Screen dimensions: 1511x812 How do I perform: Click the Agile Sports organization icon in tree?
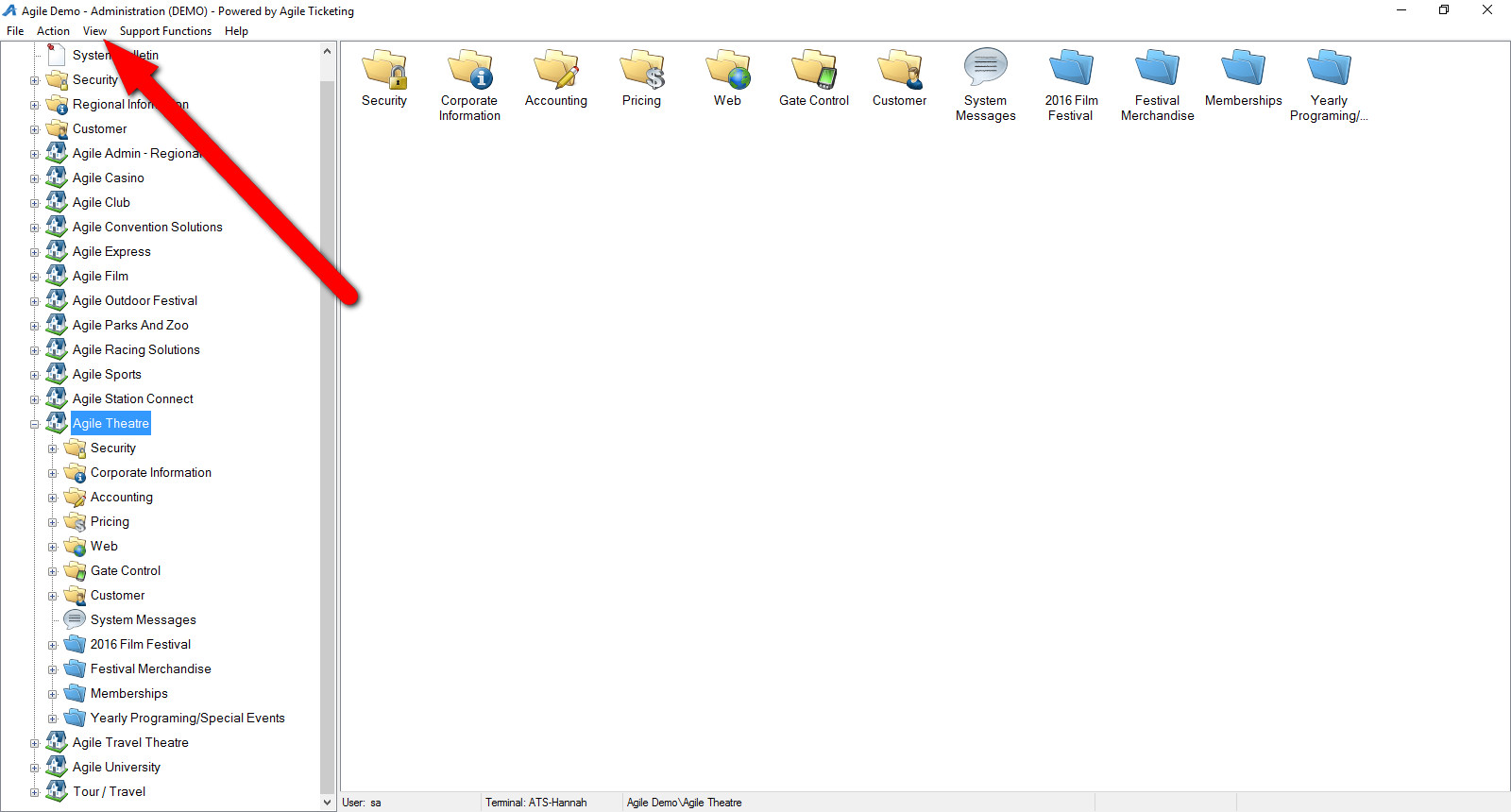tap(57, 373)
